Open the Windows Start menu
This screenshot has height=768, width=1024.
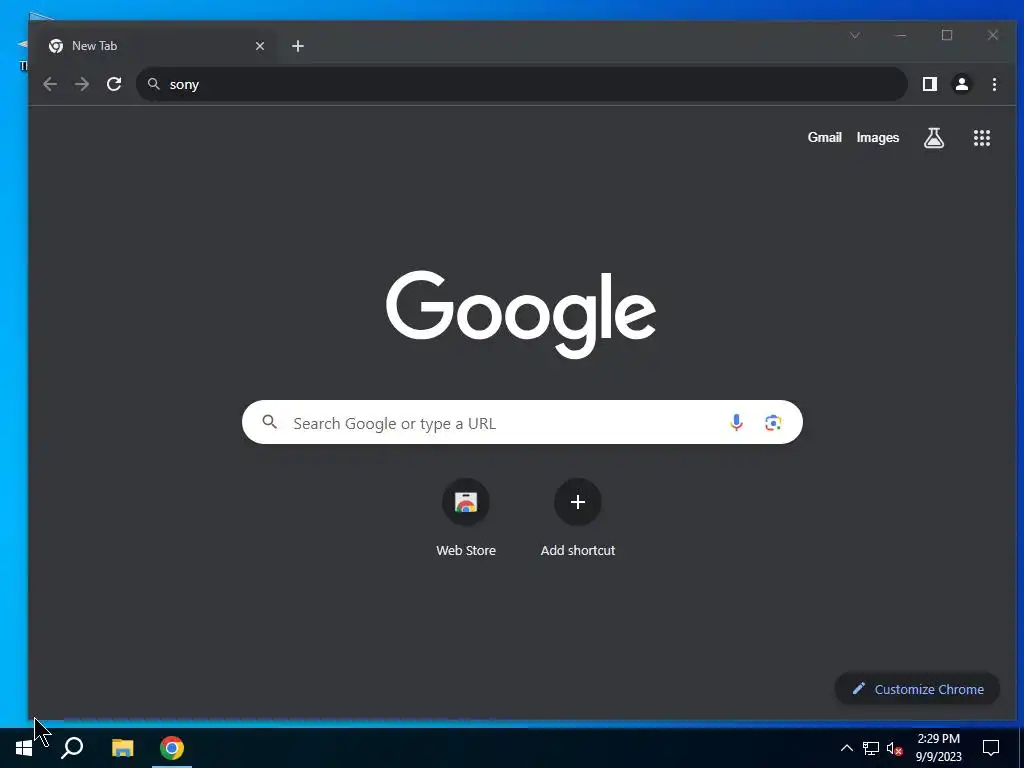click(x=24, y=748)
